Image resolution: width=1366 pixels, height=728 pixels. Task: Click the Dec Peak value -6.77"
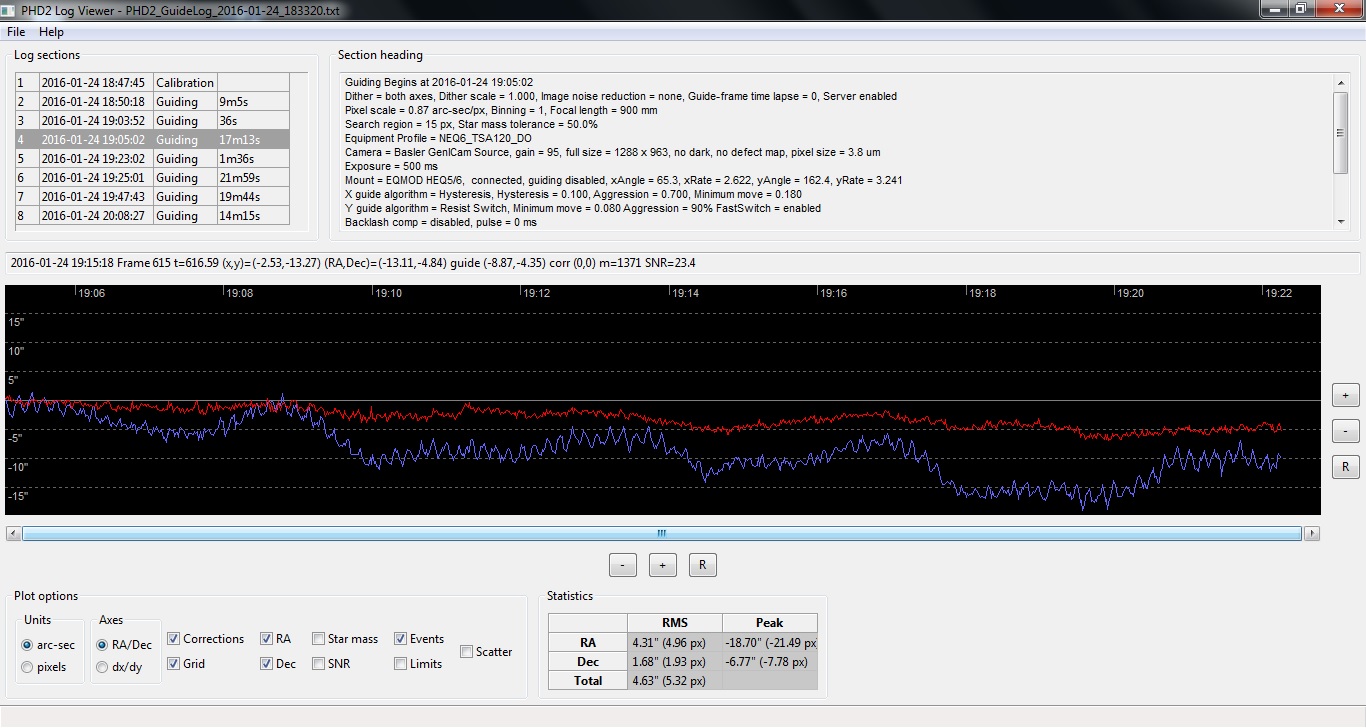(770, 662)
